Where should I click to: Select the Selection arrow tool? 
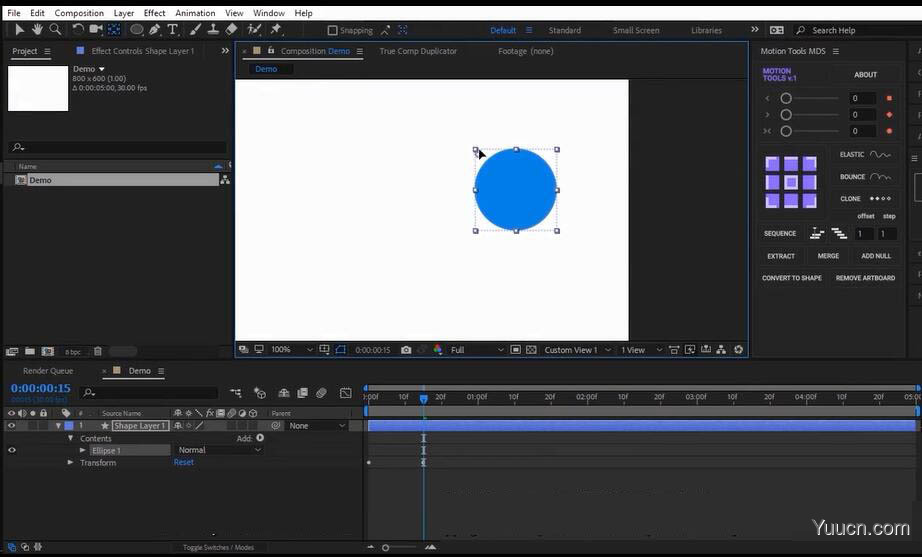coord(19,29)
